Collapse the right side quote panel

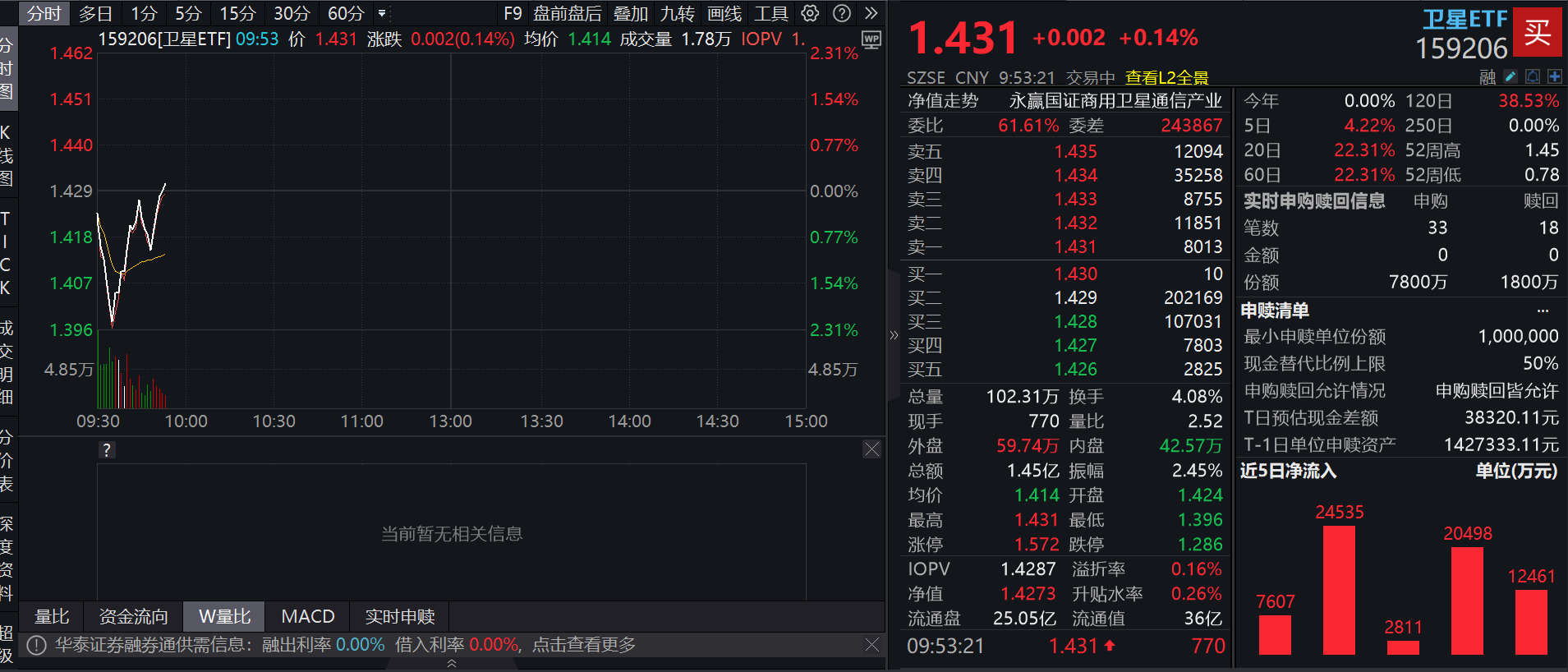point(894,335)
